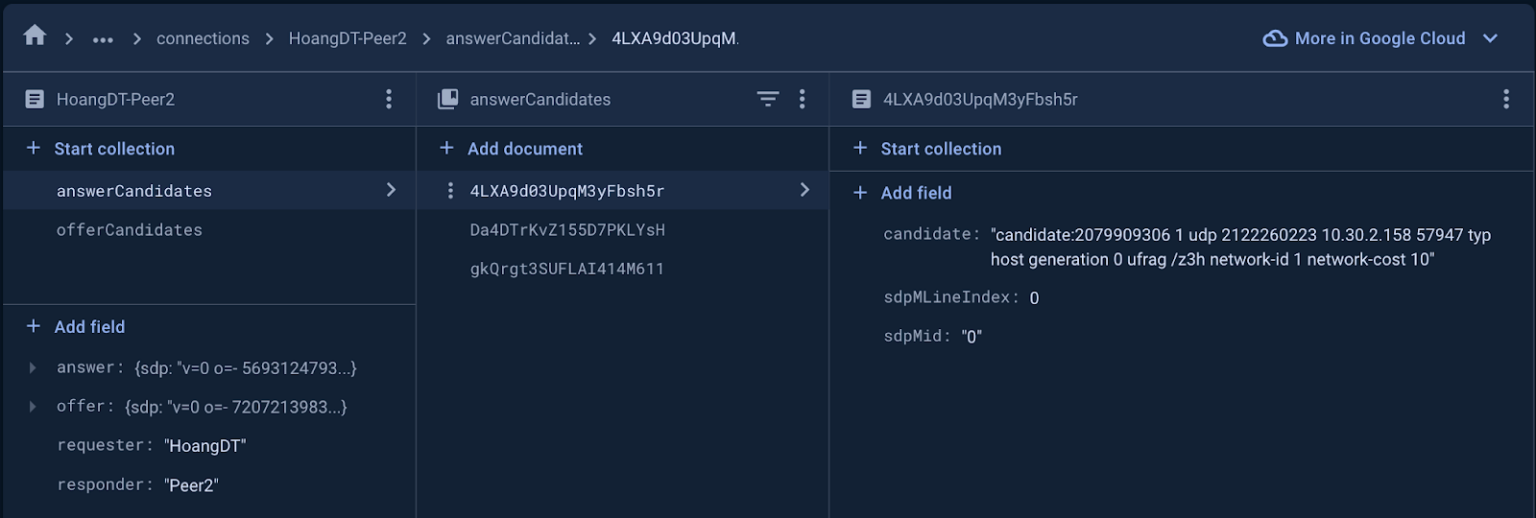Click connections in the breadcrumb path
Screen dimensions: 1536x518
pyautogui.click(x=203, y=38)
